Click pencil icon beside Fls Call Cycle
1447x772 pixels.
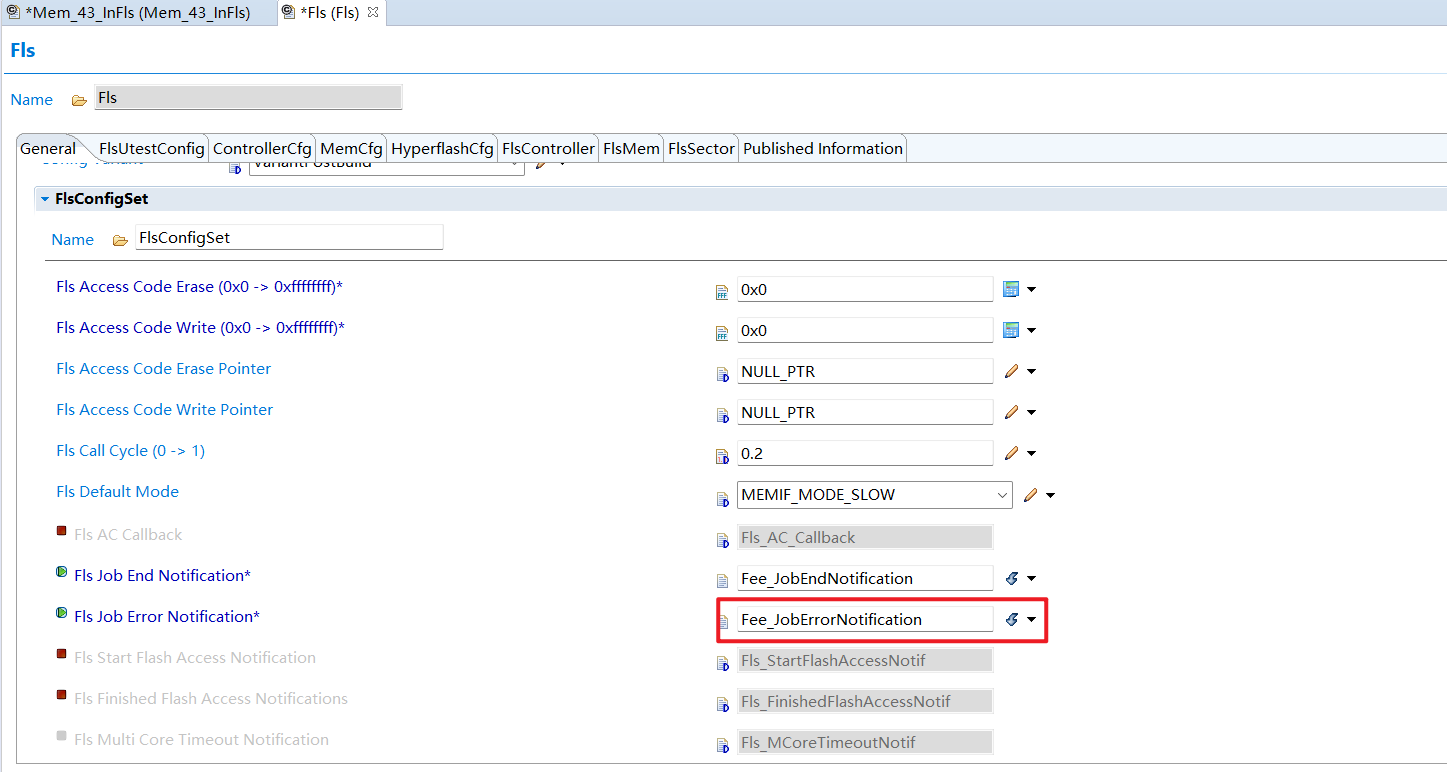point(1011,453)
